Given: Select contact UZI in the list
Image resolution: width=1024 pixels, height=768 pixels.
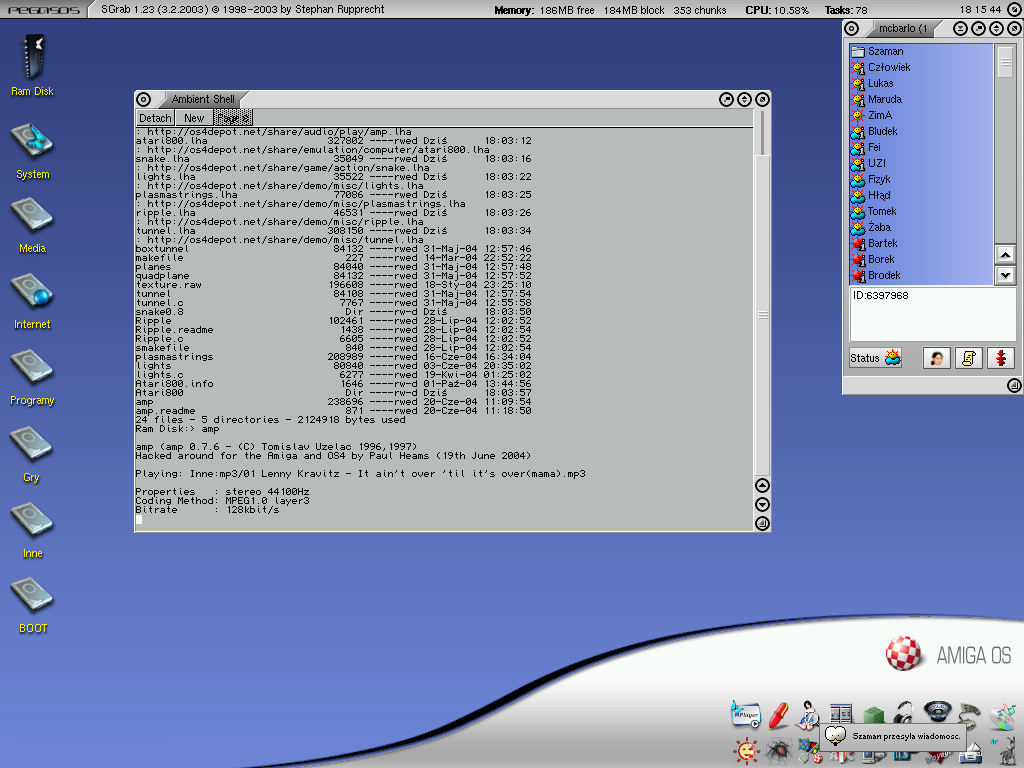Looking at the screenshot, I should 921,163.
